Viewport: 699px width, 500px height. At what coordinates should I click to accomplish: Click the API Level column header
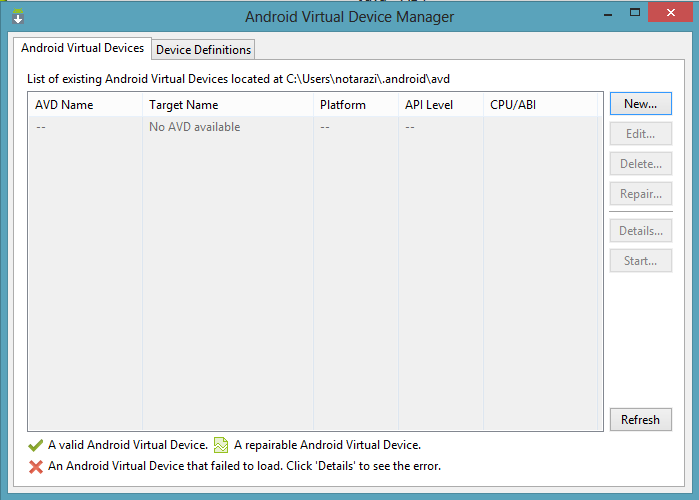[441, 105]
